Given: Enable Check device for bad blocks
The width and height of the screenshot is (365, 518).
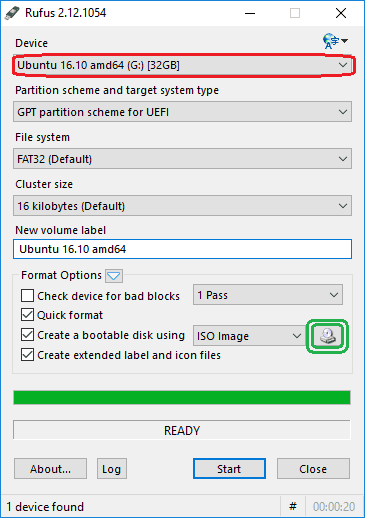Looking at the screenshot, I should click(x=27, y=295).
